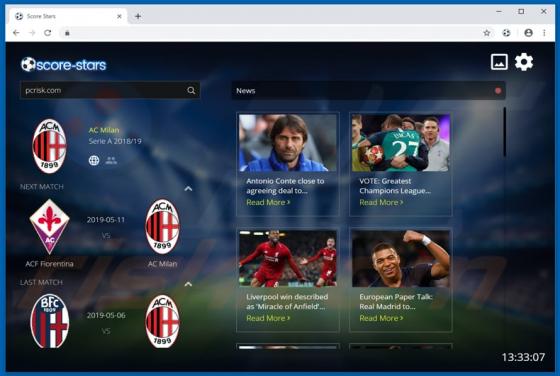Read More on VOTE: Greatest Champions League article
Image resolution: width=560 pixels, height=376 pixels.
click(381, 202)
